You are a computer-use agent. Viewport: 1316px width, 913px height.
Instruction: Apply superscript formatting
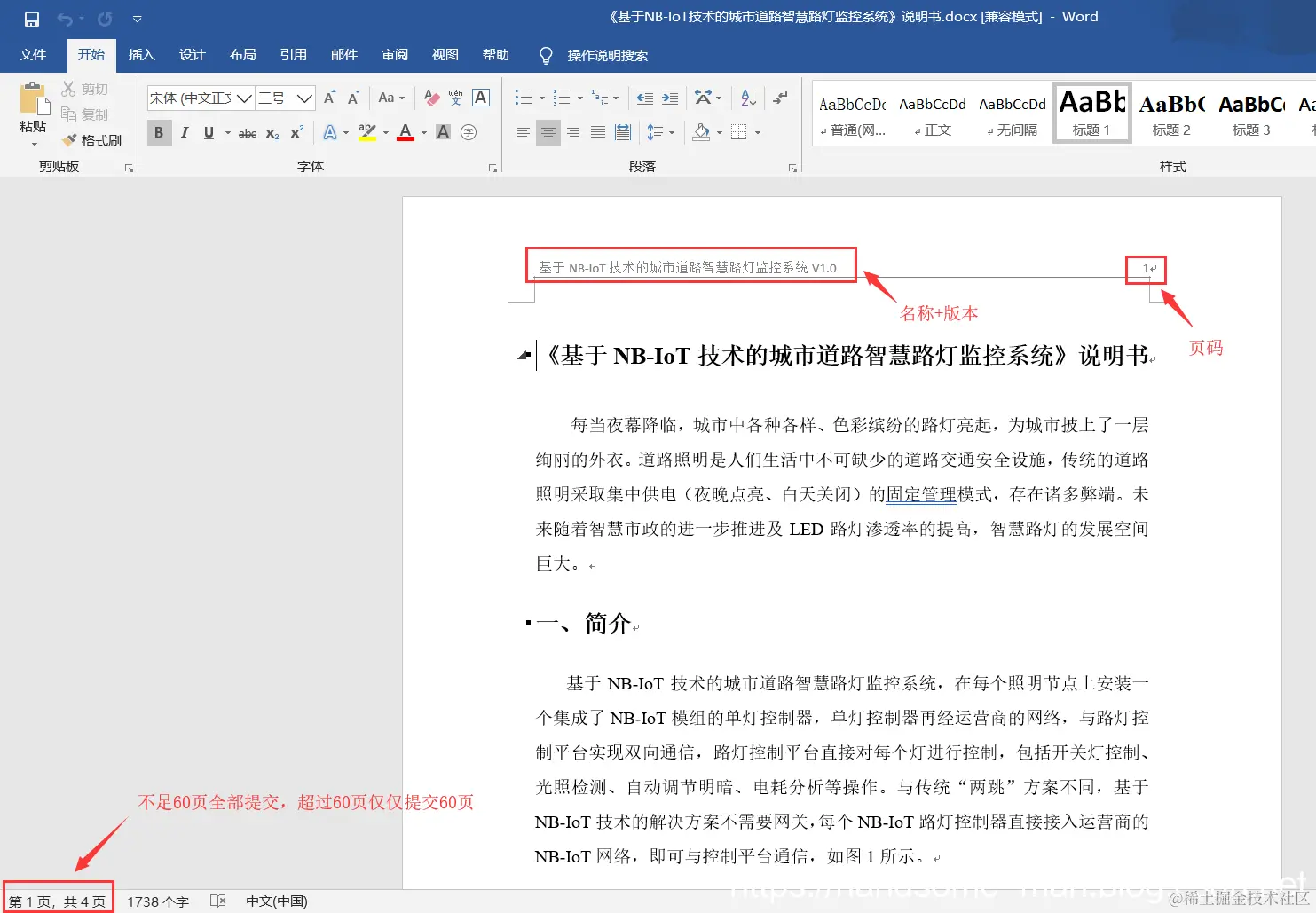(x=297, y=132)
